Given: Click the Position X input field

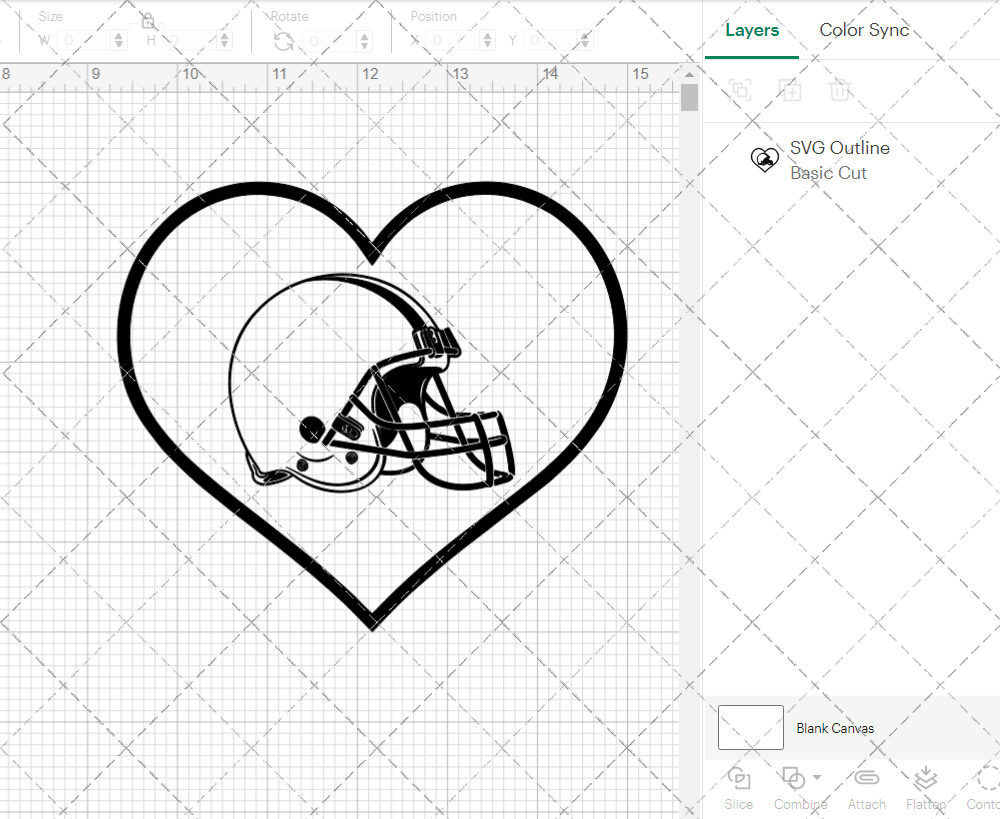Looking at the screenshot, I should [452, 41].
